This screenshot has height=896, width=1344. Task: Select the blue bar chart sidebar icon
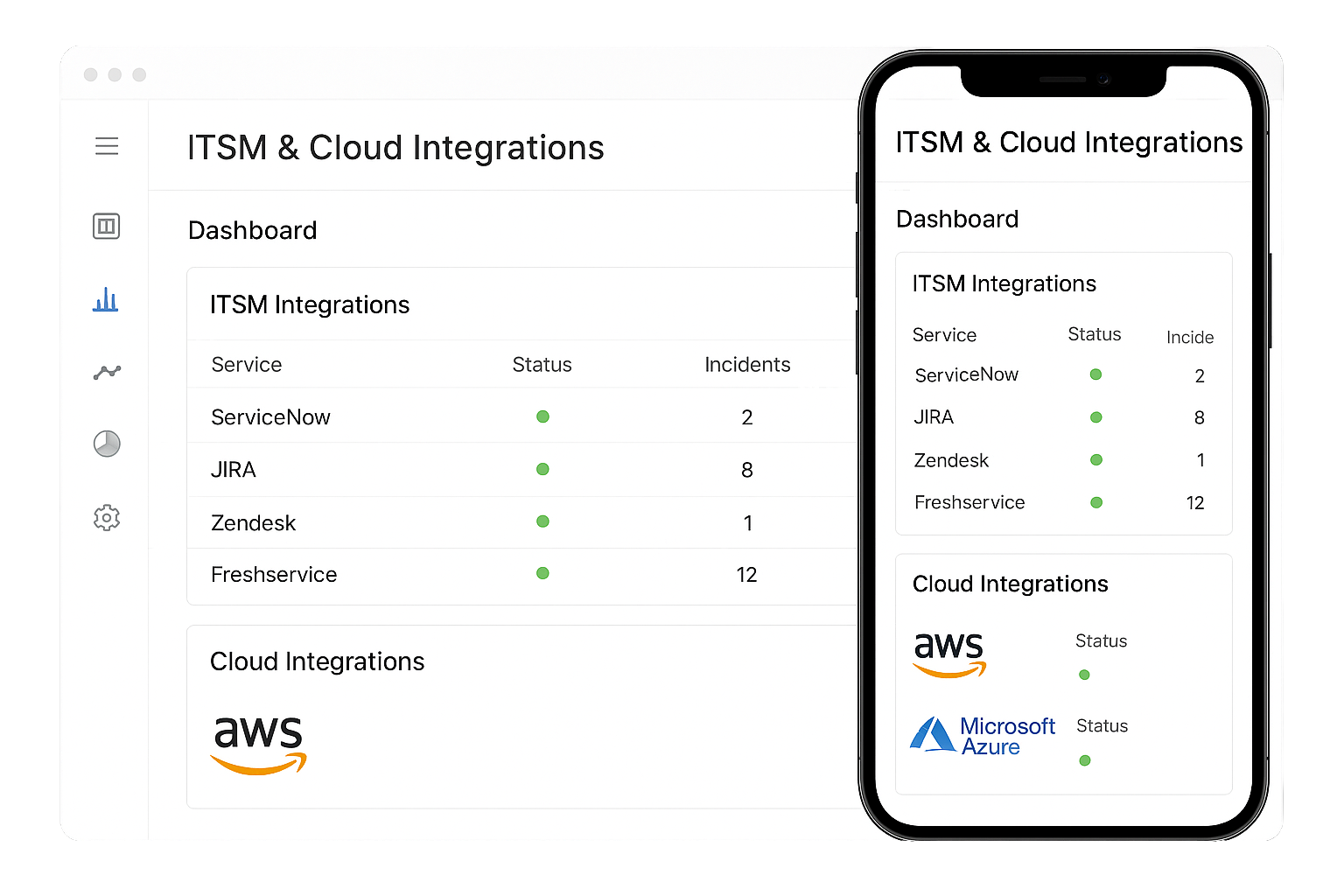(x=106, y=300)
